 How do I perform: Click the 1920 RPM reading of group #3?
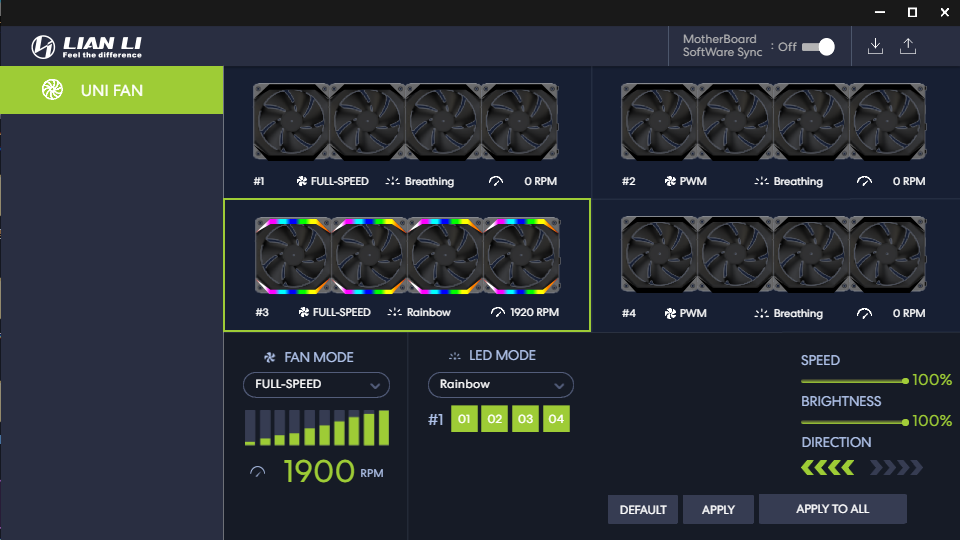pos(534,312)
